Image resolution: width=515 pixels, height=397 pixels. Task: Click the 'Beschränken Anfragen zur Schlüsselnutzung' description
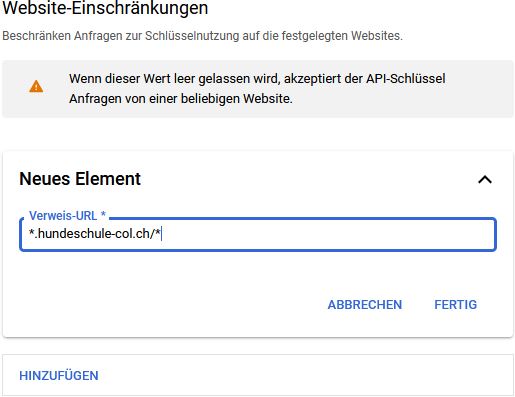coord(202,36)
